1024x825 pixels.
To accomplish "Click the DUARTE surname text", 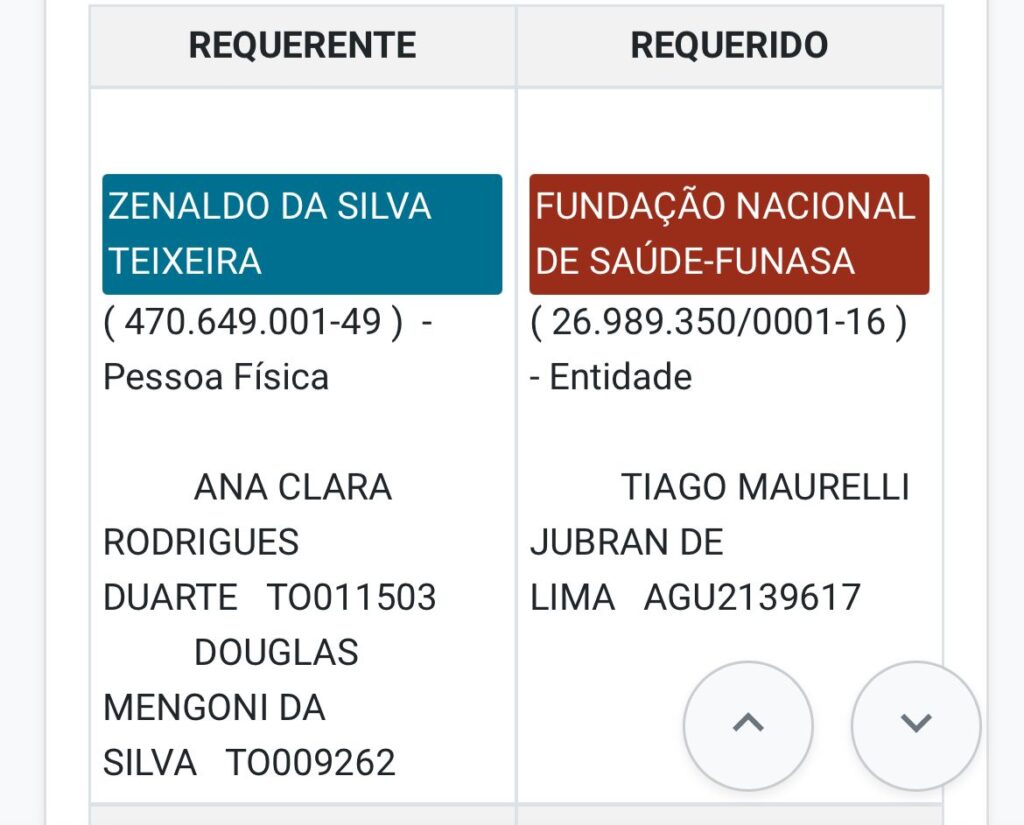I will coord(170,597).
